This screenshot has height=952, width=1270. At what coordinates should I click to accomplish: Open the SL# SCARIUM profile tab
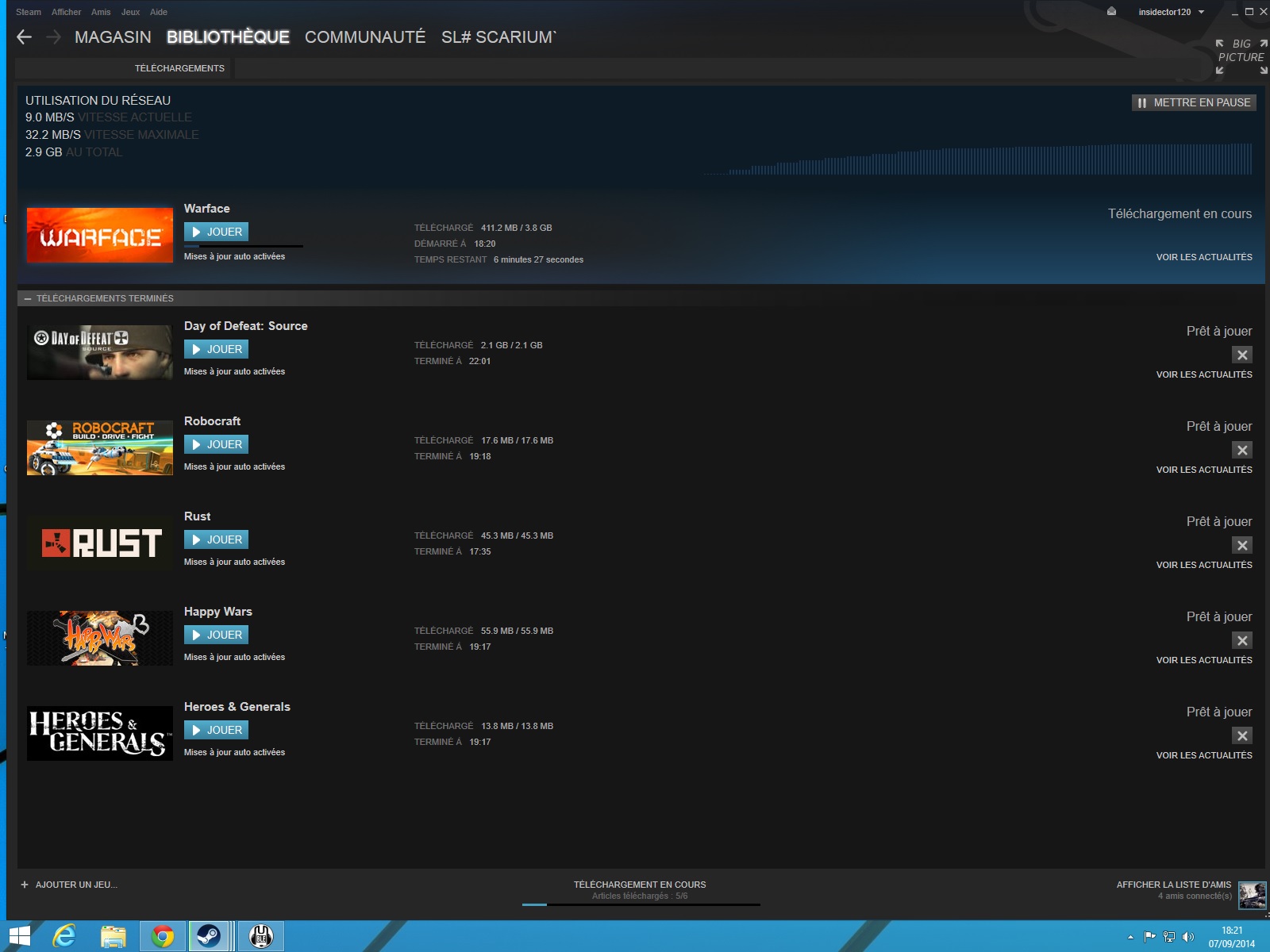(498, 37)
